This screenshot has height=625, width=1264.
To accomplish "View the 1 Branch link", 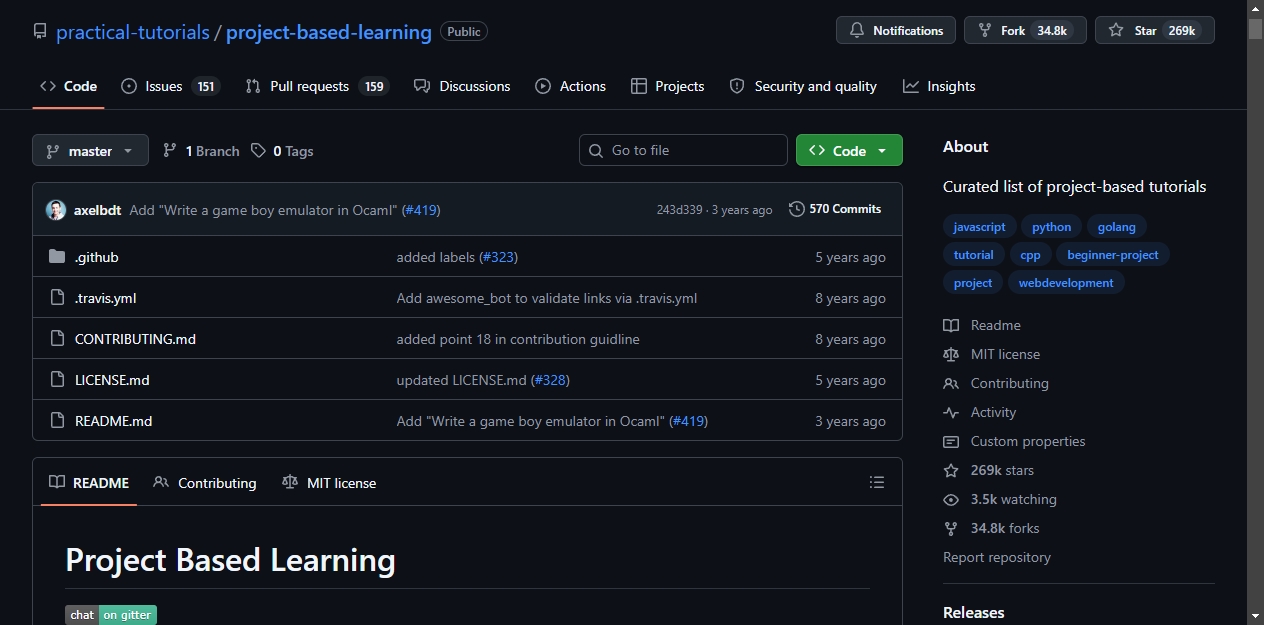I will [201, 151].
